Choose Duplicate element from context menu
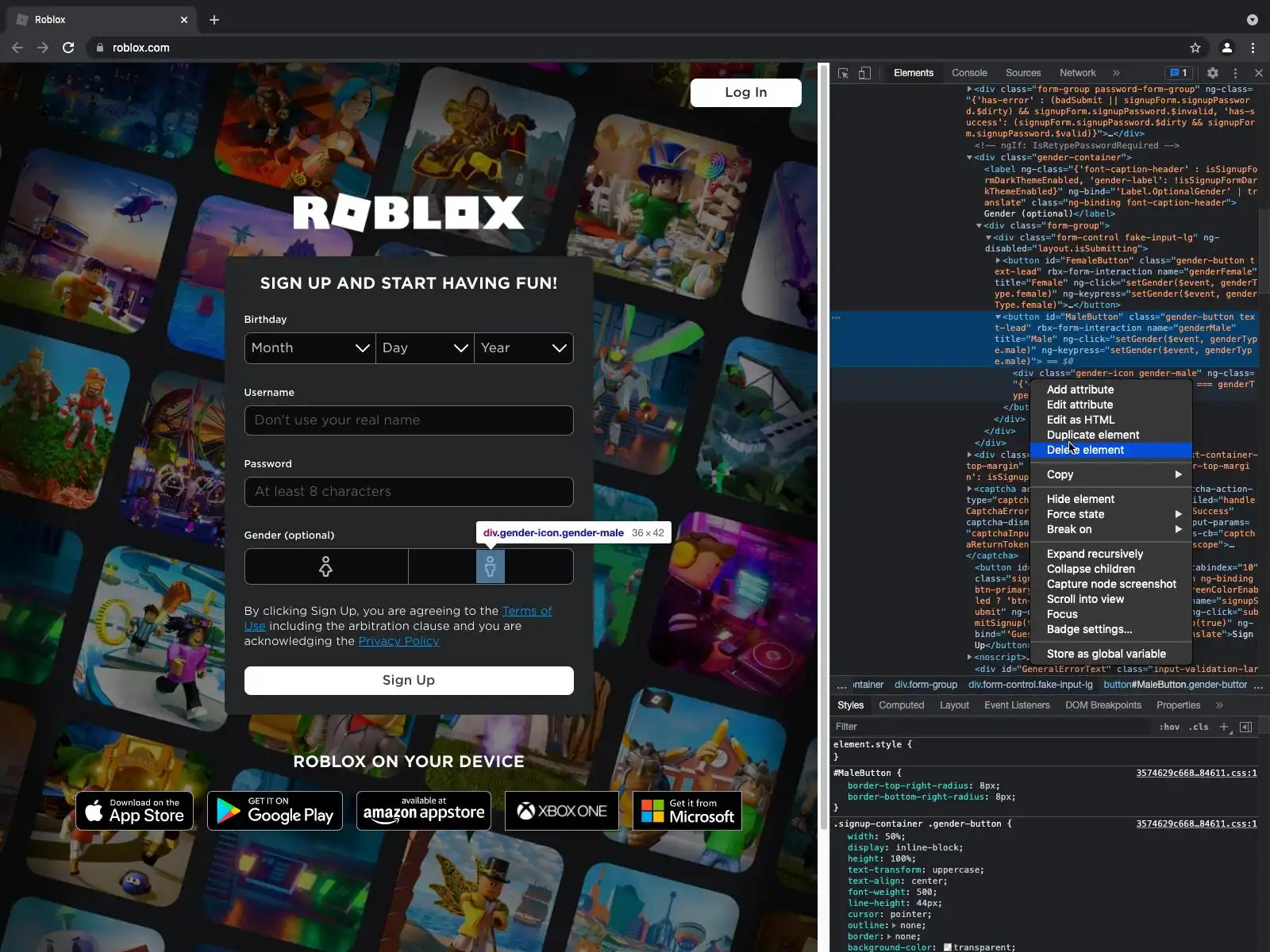The image size is (1270, 952). pyautogui.click(x=1111, y=435)
